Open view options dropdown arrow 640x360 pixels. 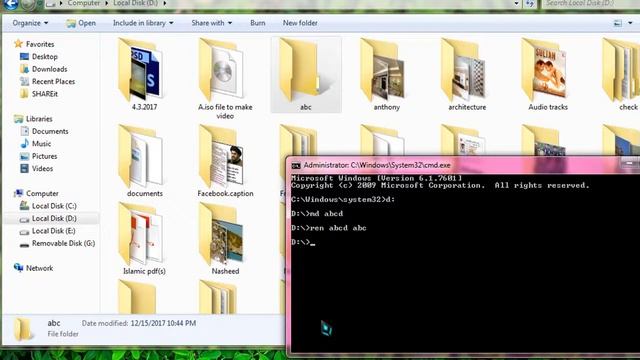(630, 23)
